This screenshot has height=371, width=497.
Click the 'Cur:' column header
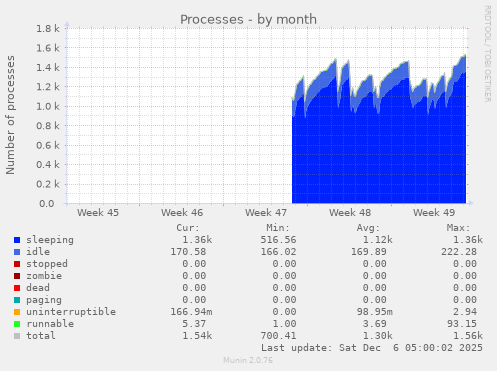pyautogui.click(x=188, y=228)
